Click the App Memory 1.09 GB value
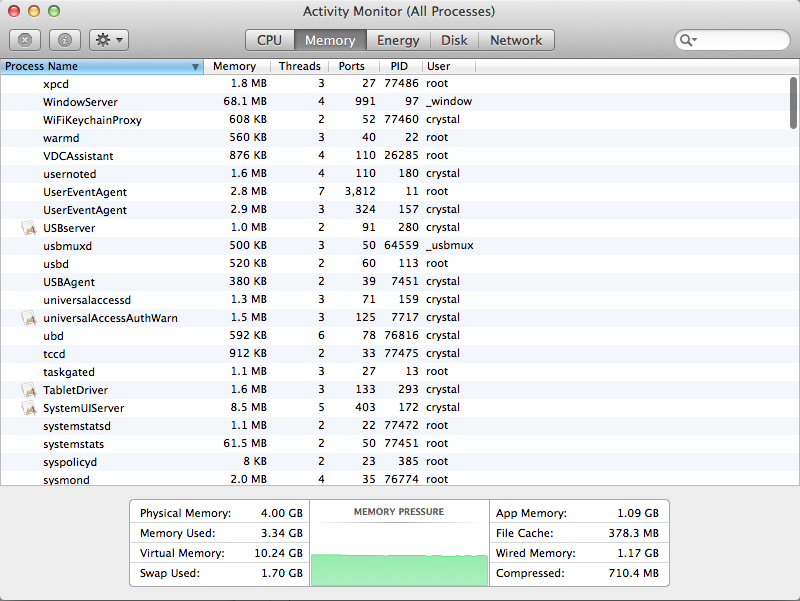The height and width of the screenshot is (601, 800). click(x=638, y=513)
